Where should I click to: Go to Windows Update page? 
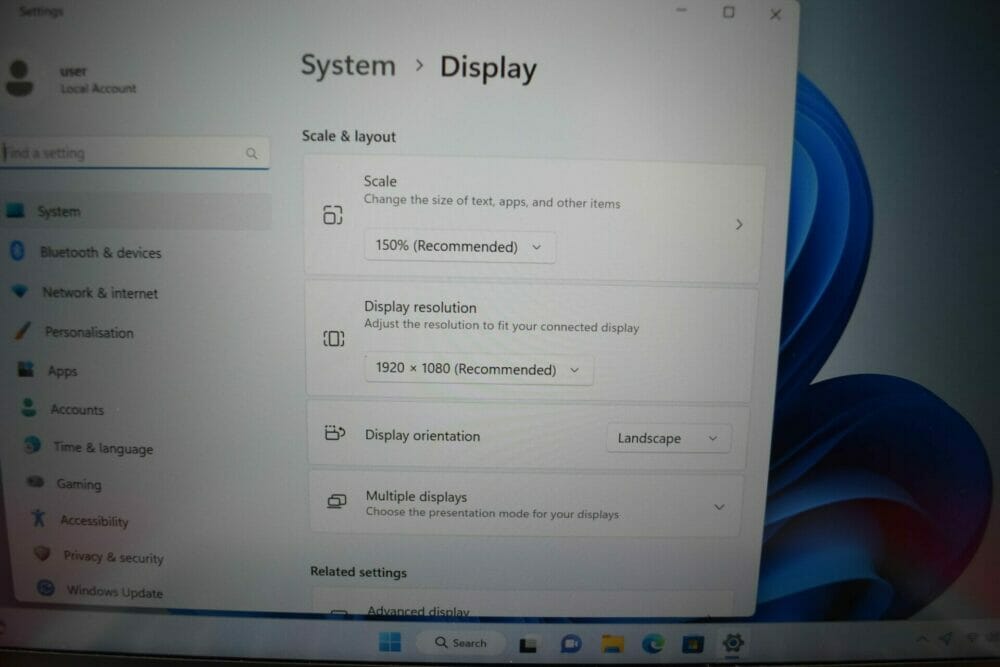coord(114,592)
